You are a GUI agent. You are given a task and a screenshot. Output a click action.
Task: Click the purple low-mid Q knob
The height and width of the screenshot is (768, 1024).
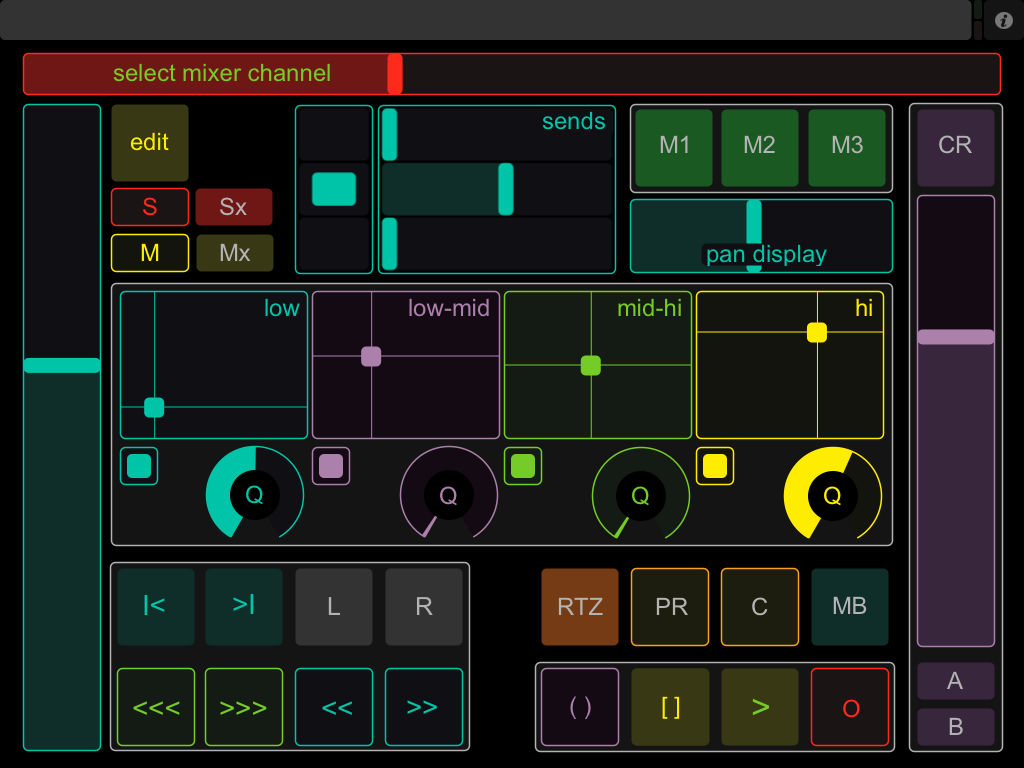(449, 495)
